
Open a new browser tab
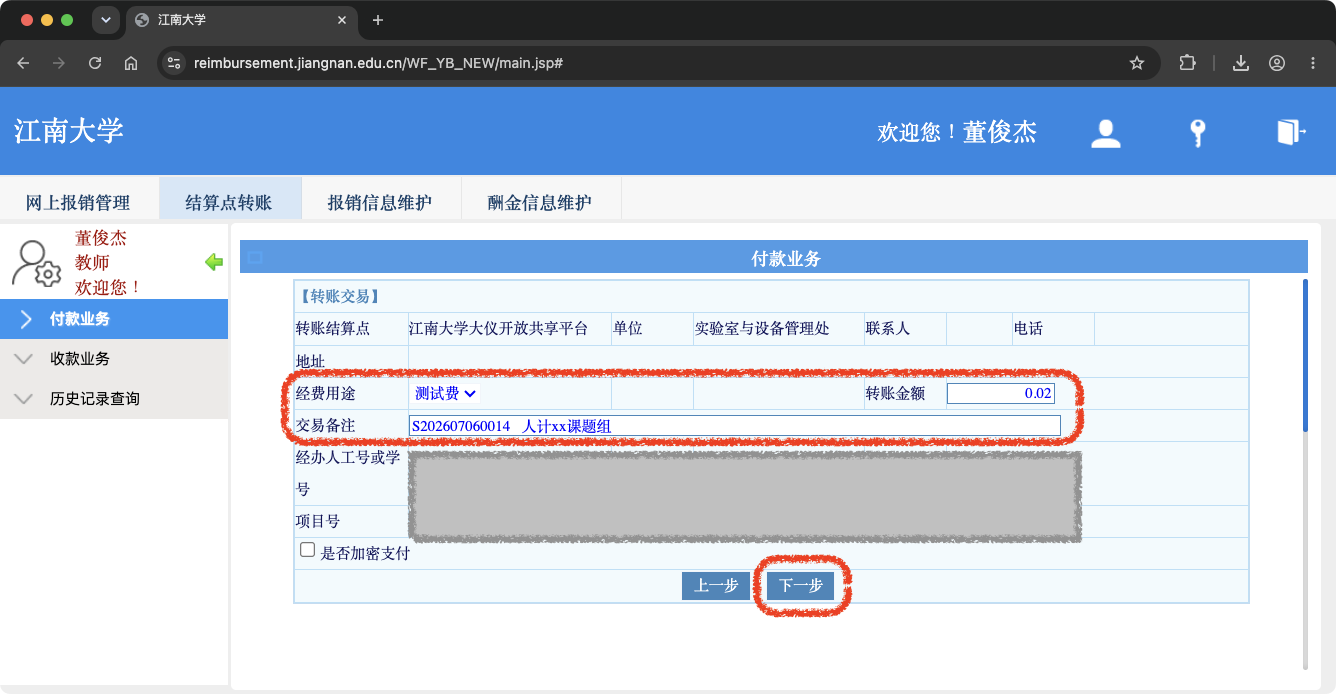[377, 20]
